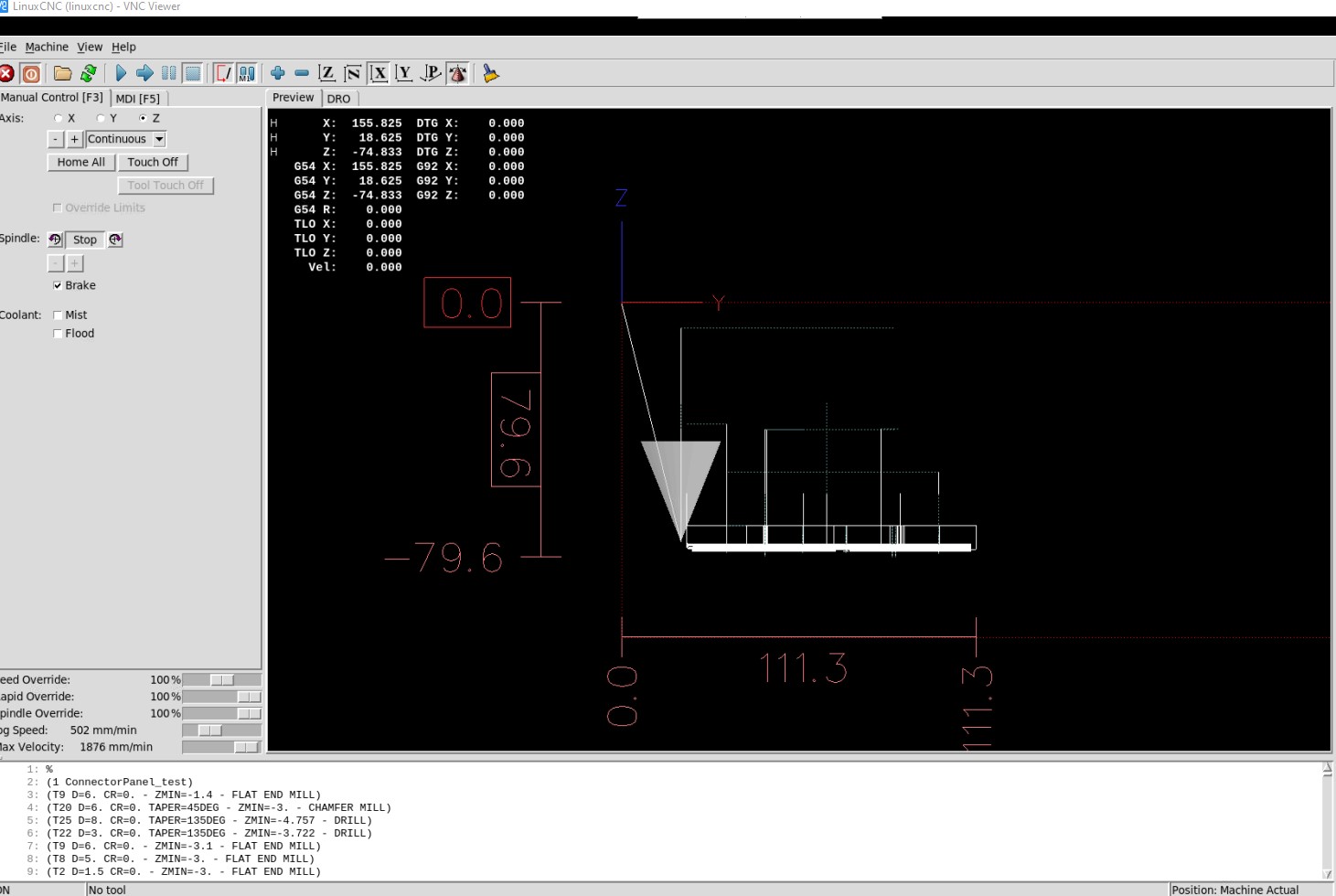Adjust Spindle Override slider
The width and height of the screenshot is (1336, 896).
(x=221, y=713)
